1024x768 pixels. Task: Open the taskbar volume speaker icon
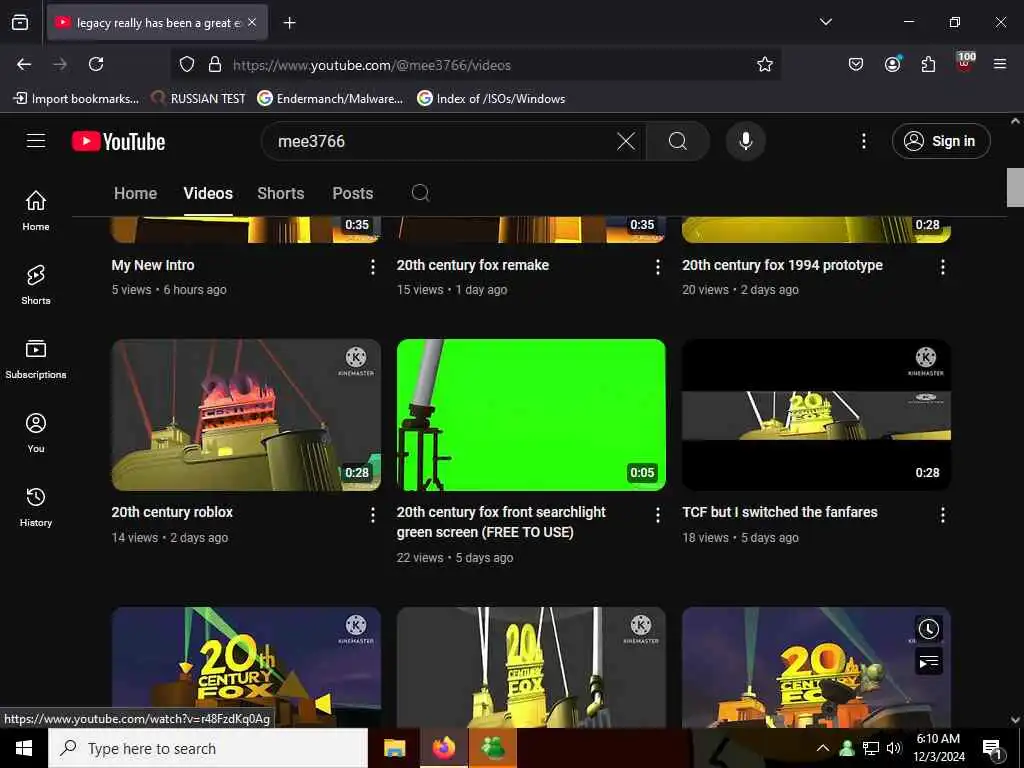893,748
